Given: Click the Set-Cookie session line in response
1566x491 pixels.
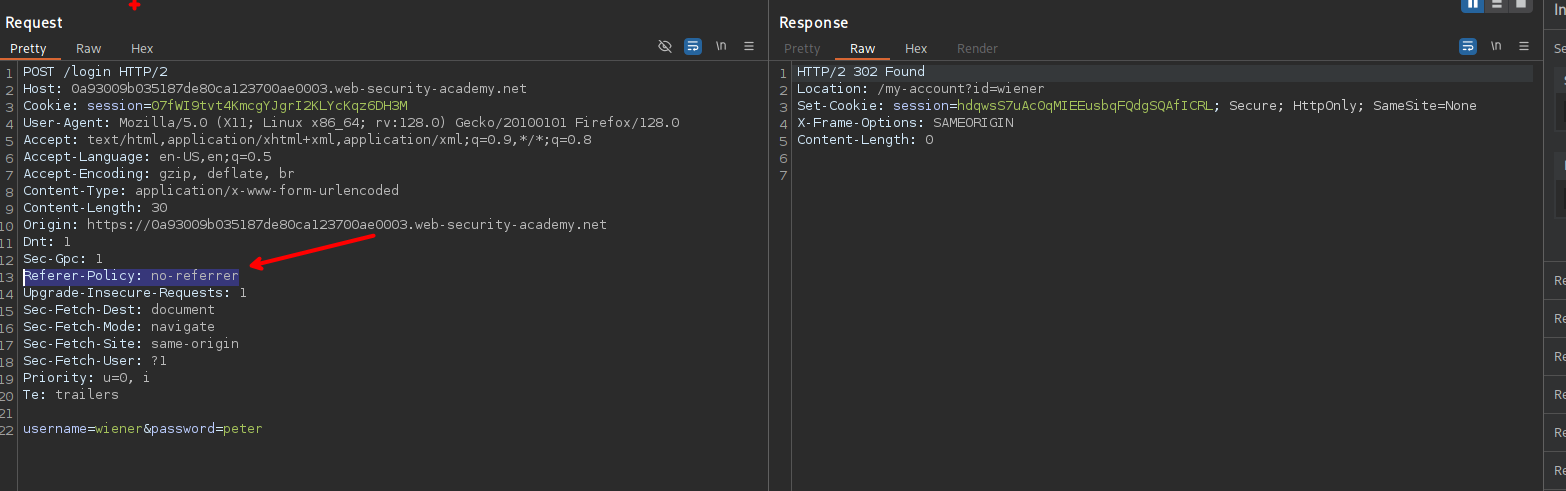Looking at the screenshot, I should pyautogui.click(x=1136, y=106).
